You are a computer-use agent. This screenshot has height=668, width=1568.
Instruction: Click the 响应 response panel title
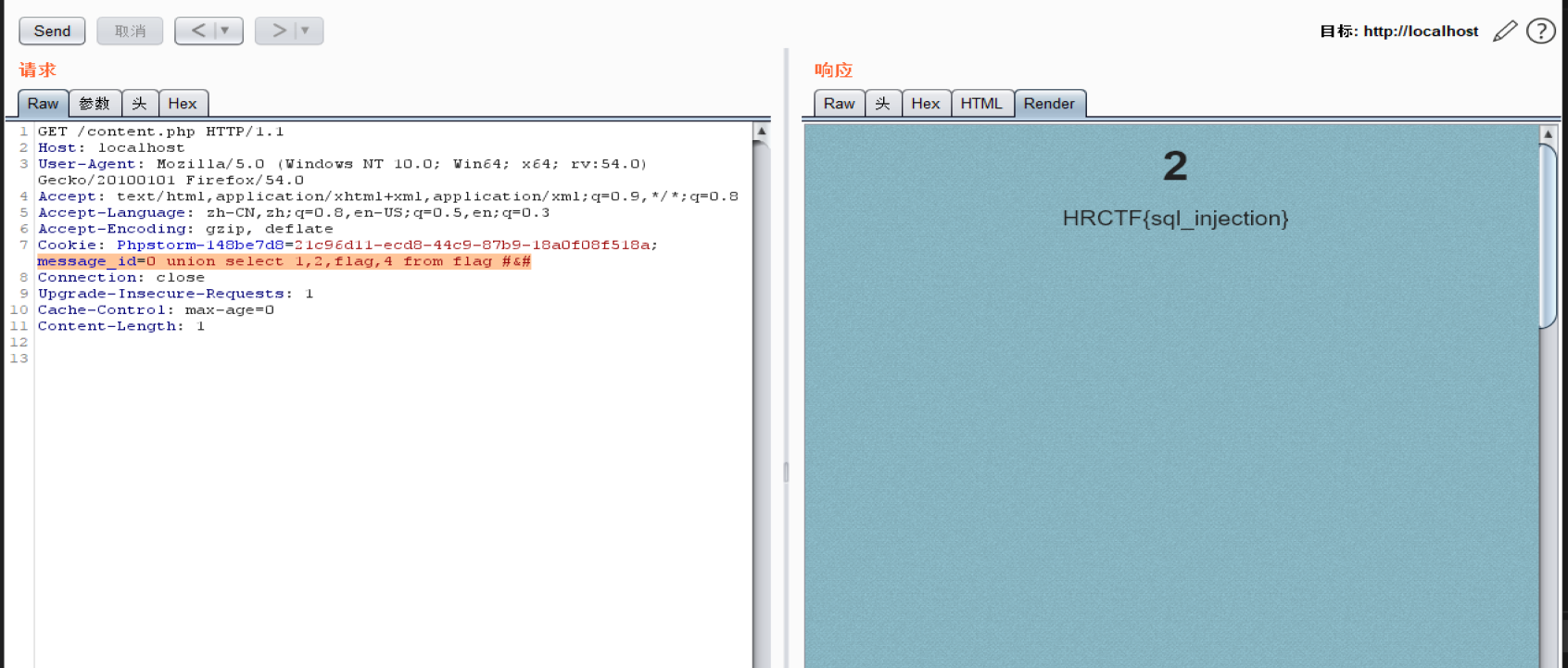point(833,69)
